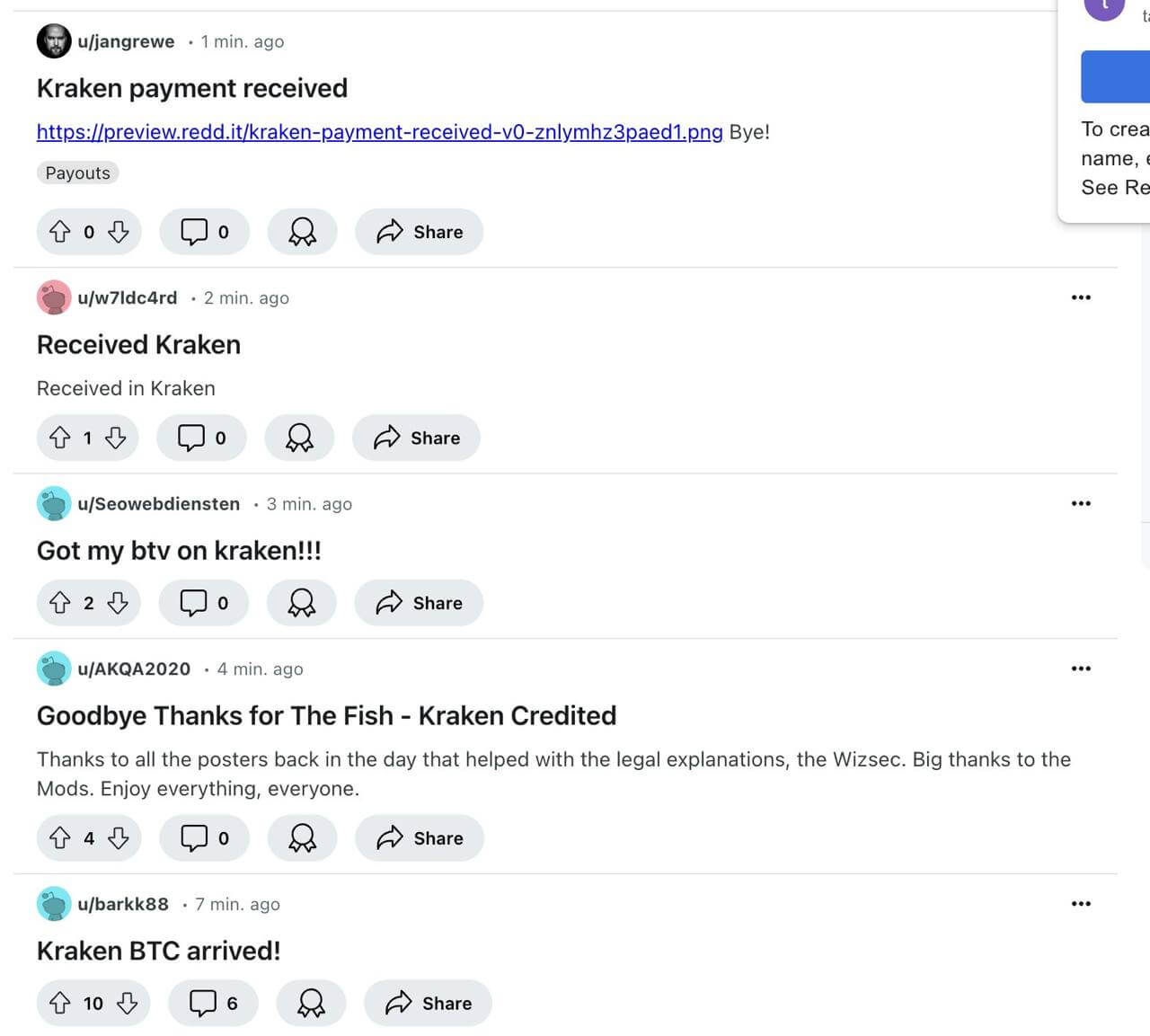Downvote the Goodbye Thanks for The Fish post
1150x1036 pixels.
pyautogui.click(x=119, y=838)
